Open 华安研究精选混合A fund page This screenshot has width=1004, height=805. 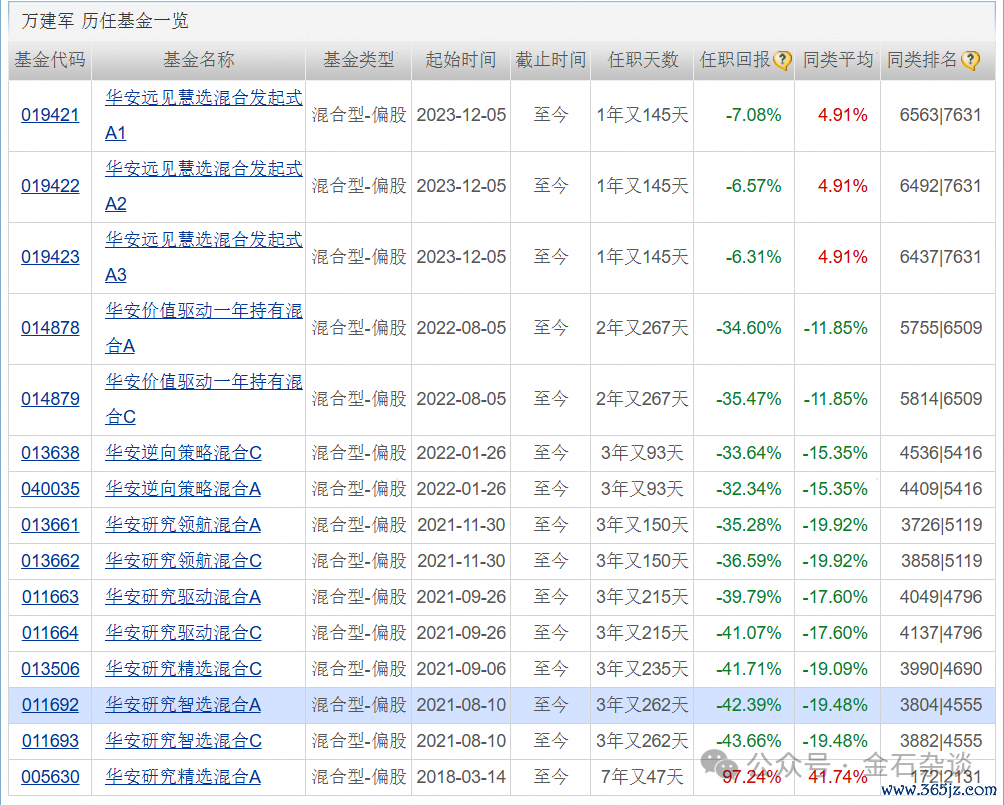pyautogui.click(x=183, y=777)
